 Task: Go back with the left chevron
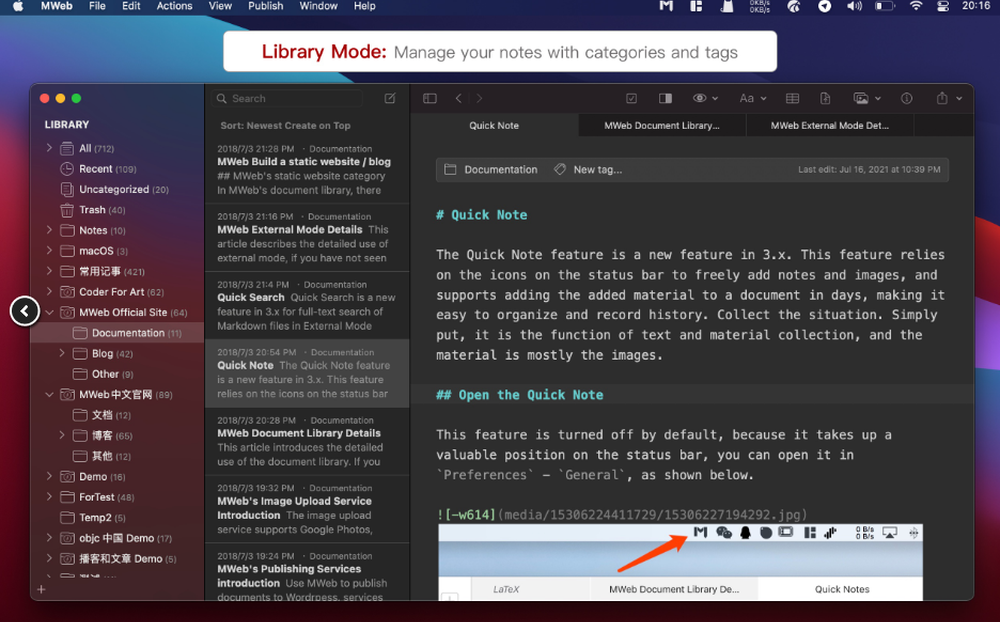tap(459, 98)
